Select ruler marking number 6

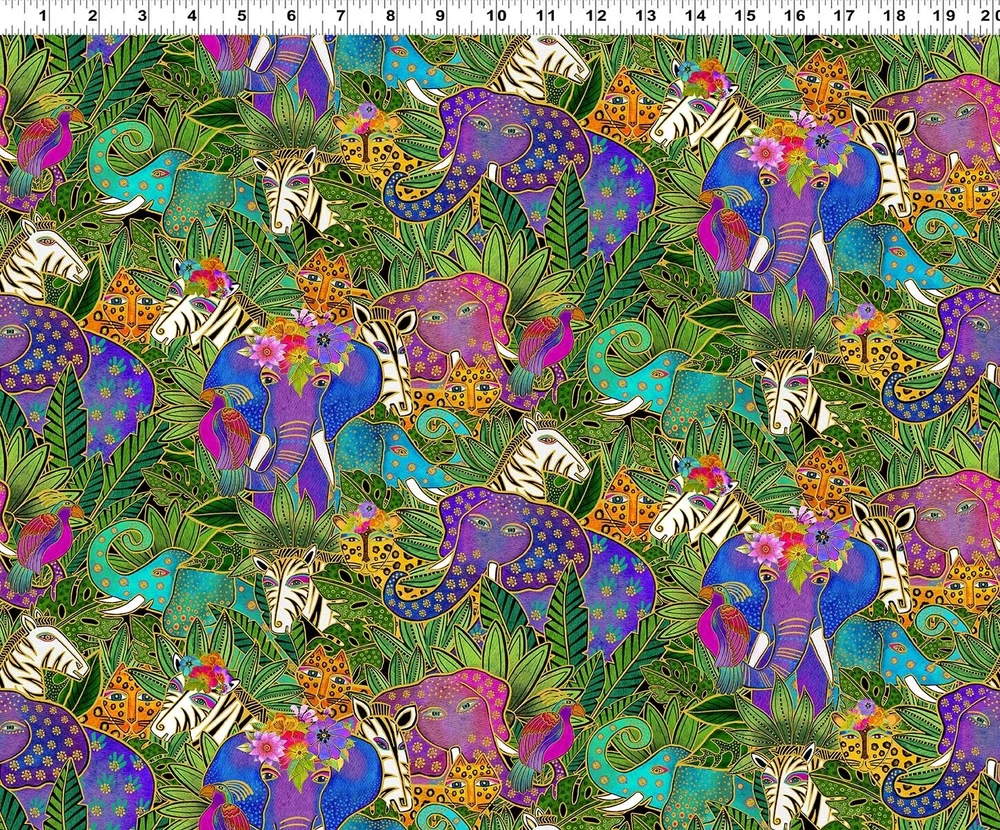coord(292,16)
